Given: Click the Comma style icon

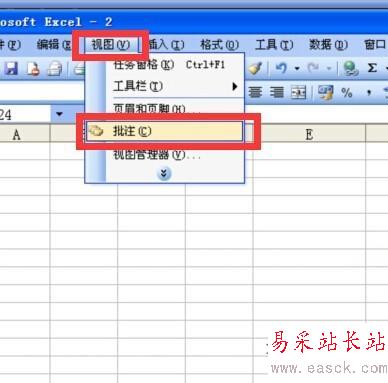Looking at the screenshot, I should click(369, 92).
